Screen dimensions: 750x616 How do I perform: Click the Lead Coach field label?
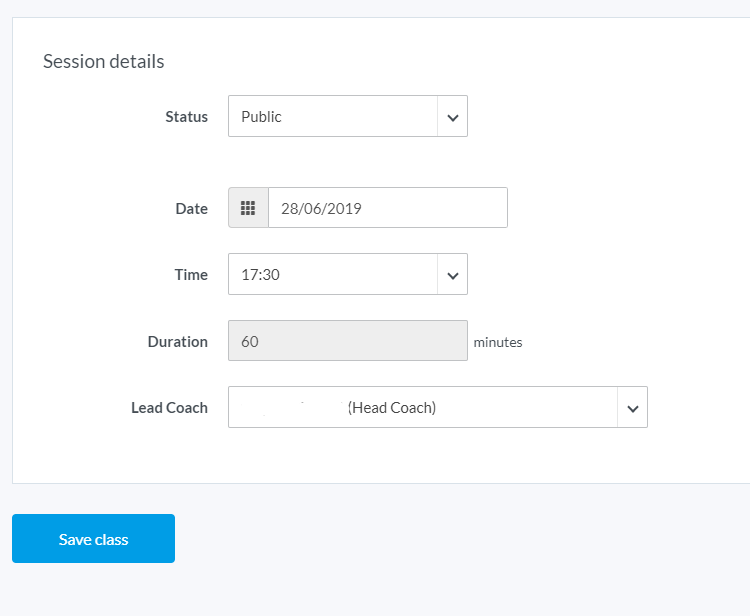169,408
